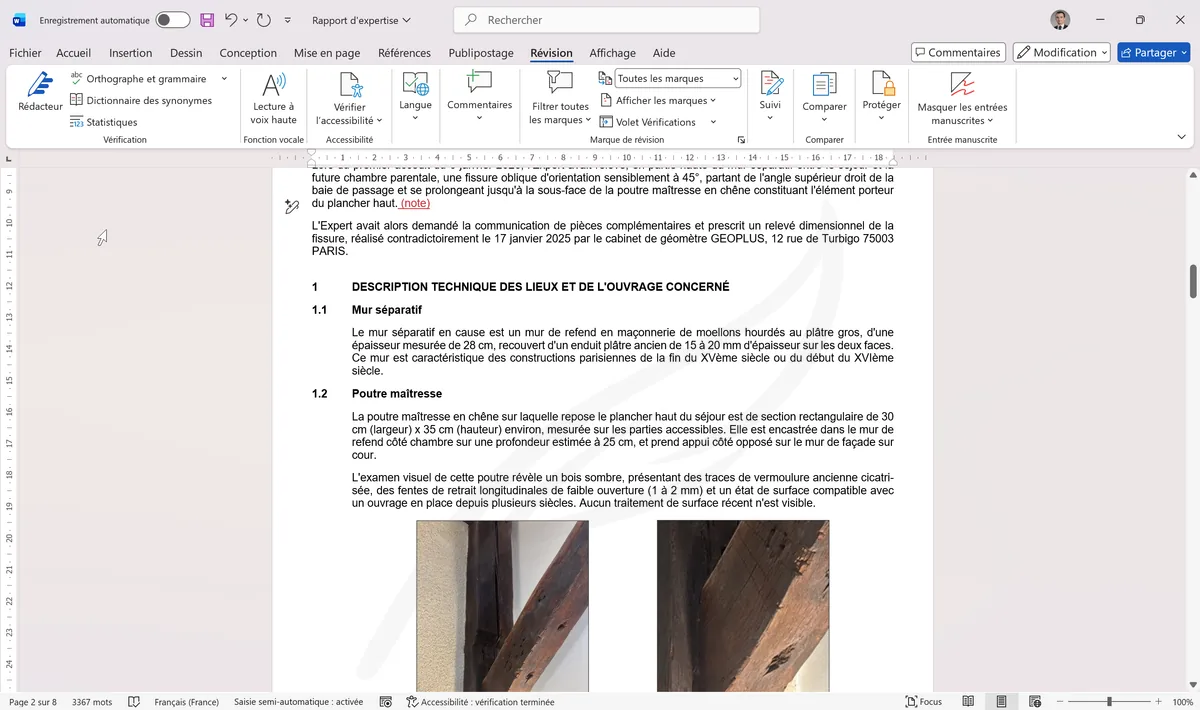The height and width of the screenshot is (710, 1200).
Task: Enable Focus mode in the status bar
Action: [922, 701]
